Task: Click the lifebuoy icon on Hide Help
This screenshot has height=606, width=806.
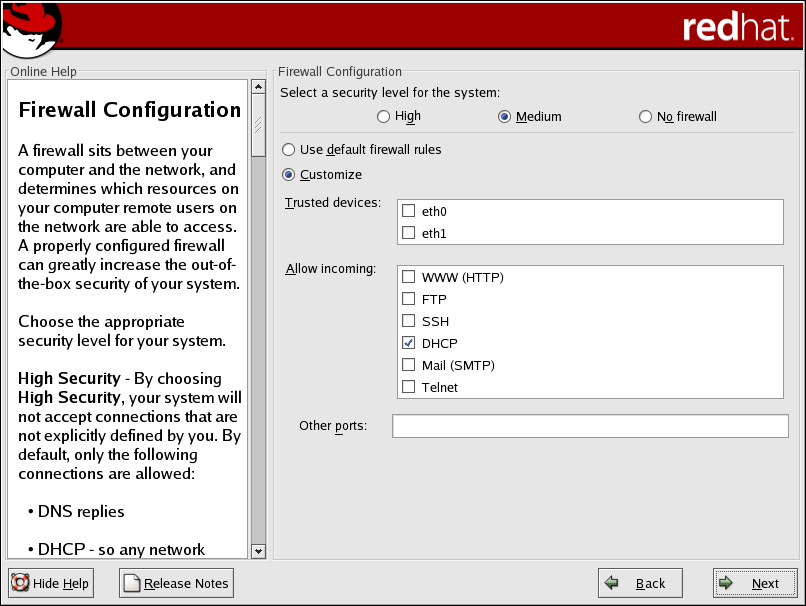Action: coord(21,583)
